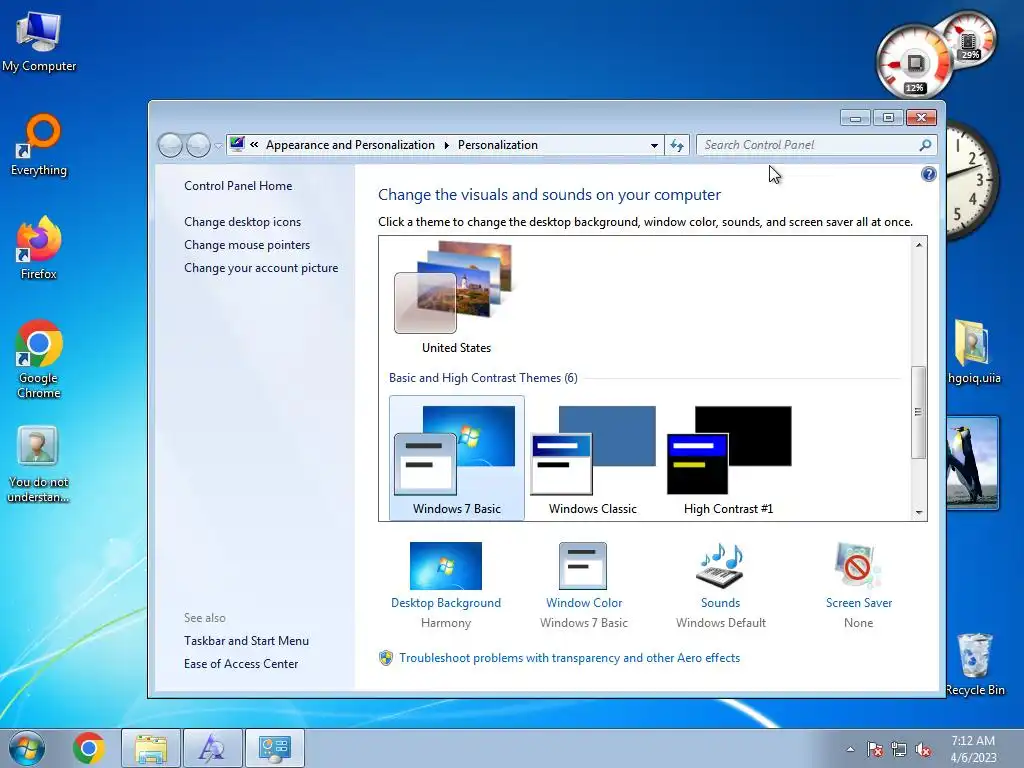The height and width of the screenshot is (768, 1024).
Task: Launch Chrome from the taskbar
Action: pos(89,748)
